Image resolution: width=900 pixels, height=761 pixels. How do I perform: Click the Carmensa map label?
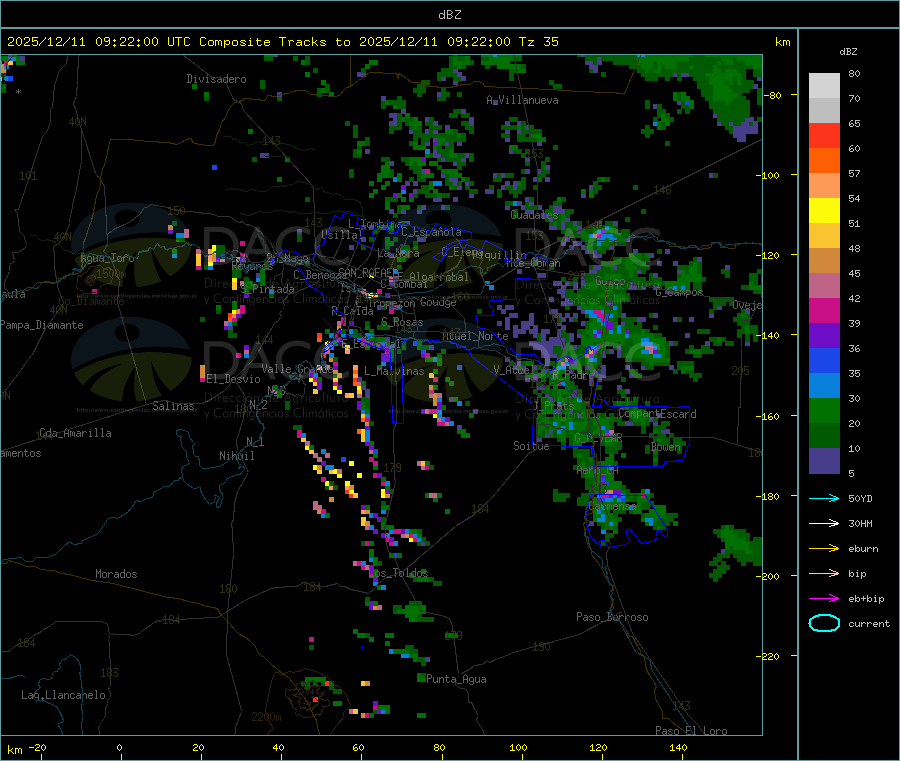(x=612, y=507)
